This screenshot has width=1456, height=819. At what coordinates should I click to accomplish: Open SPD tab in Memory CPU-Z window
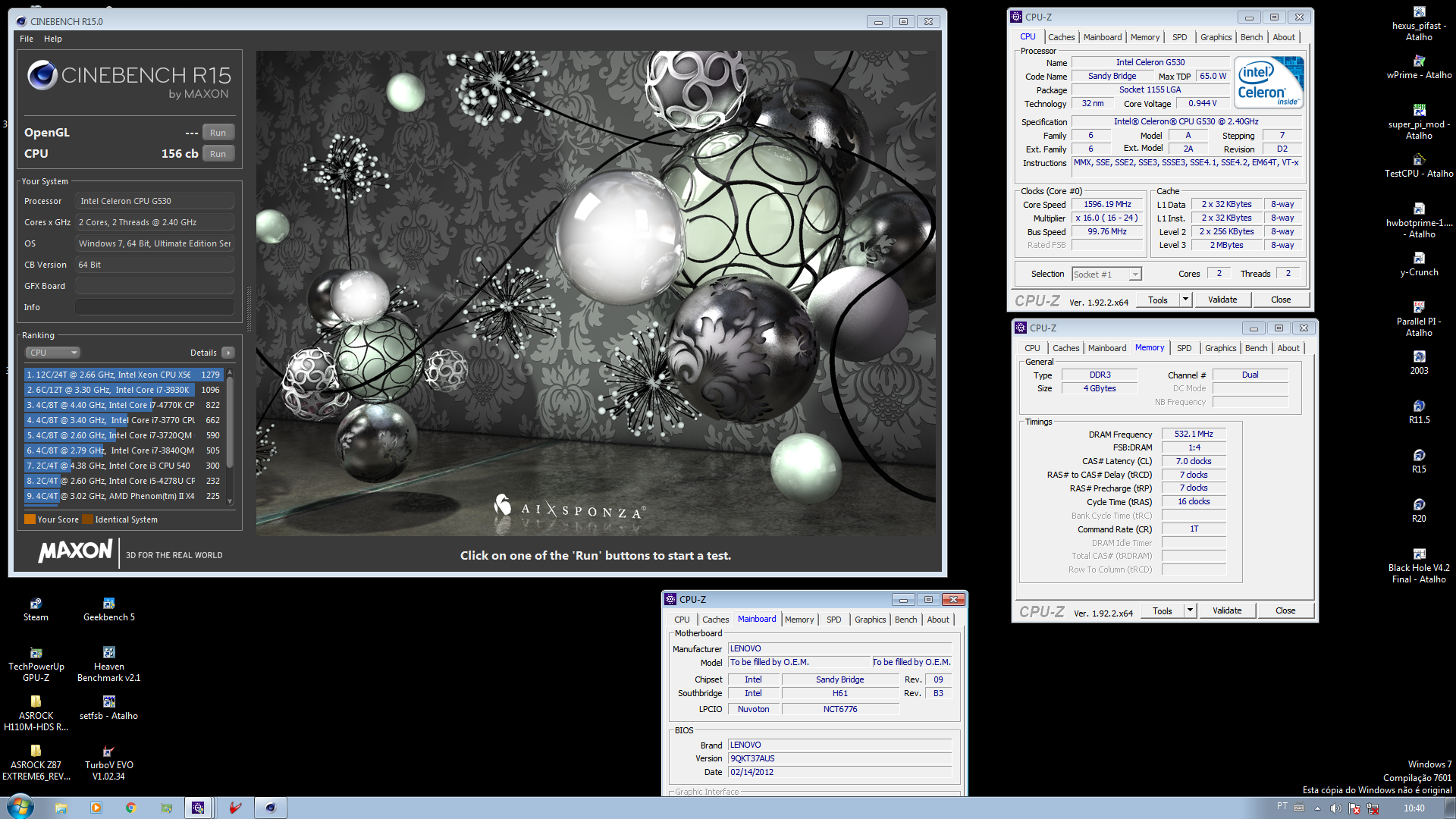tap(1184, 348)
